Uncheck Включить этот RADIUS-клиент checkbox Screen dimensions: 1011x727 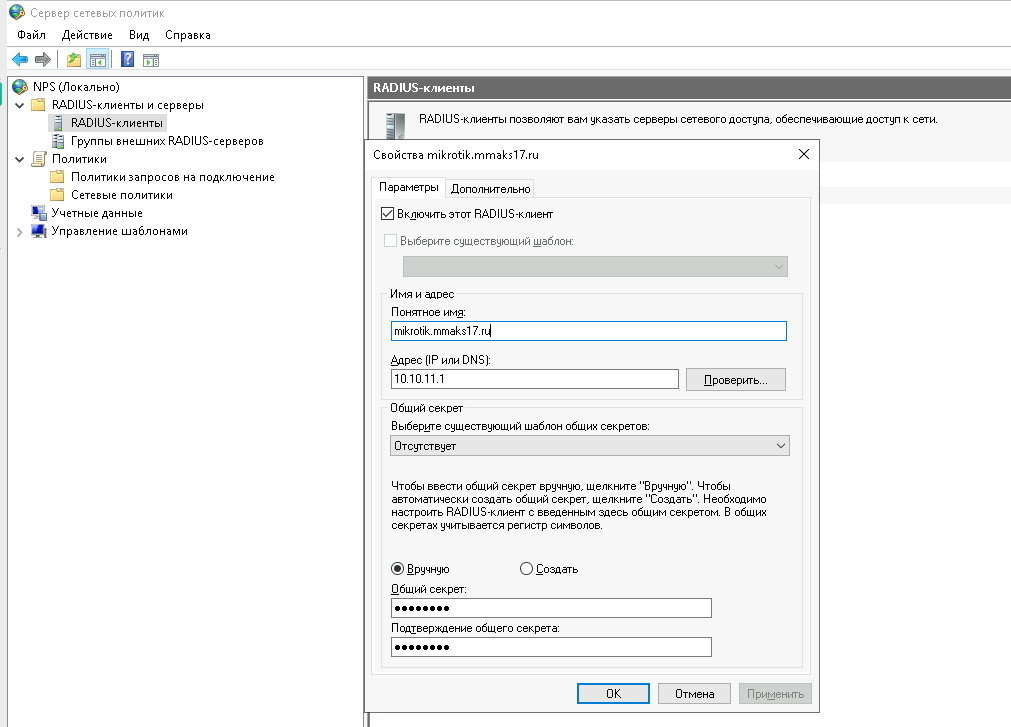tap(388, 214)
